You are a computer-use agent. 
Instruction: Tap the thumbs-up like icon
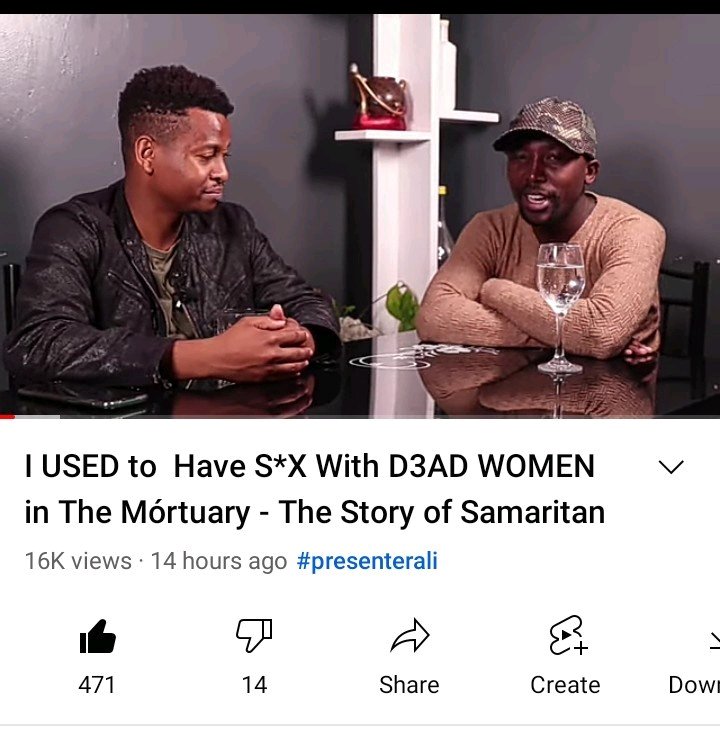pos(97,637)
